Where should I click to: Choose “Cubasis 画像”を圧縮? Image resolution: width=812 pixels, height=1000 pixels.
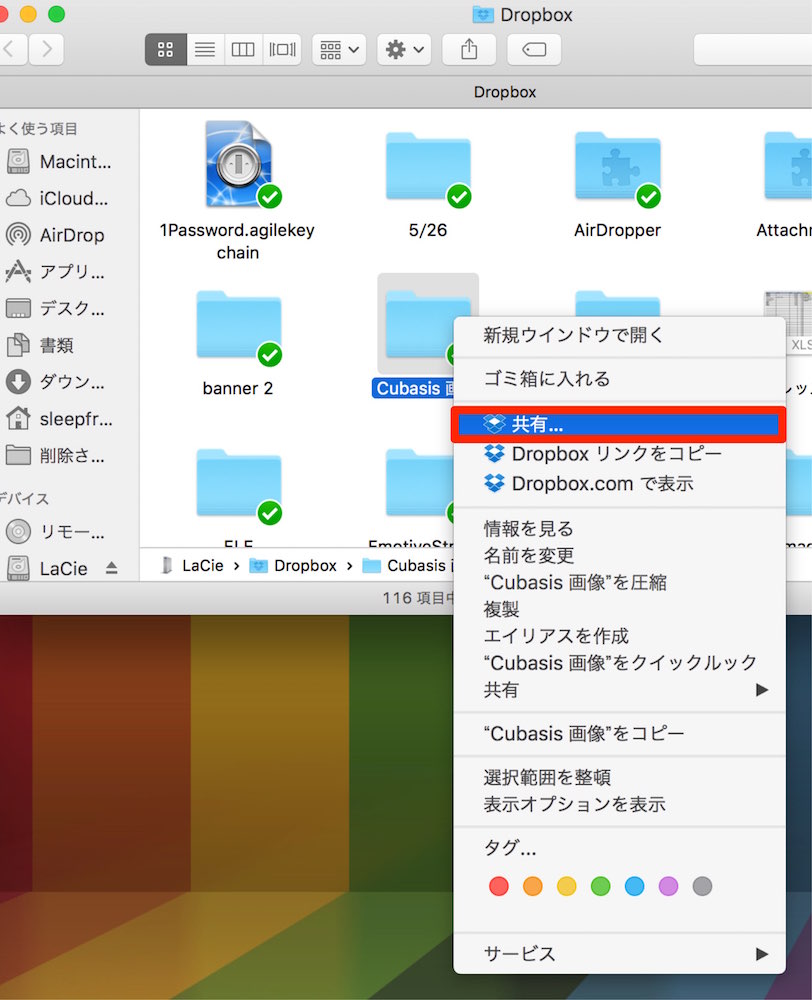coord(619,582)
